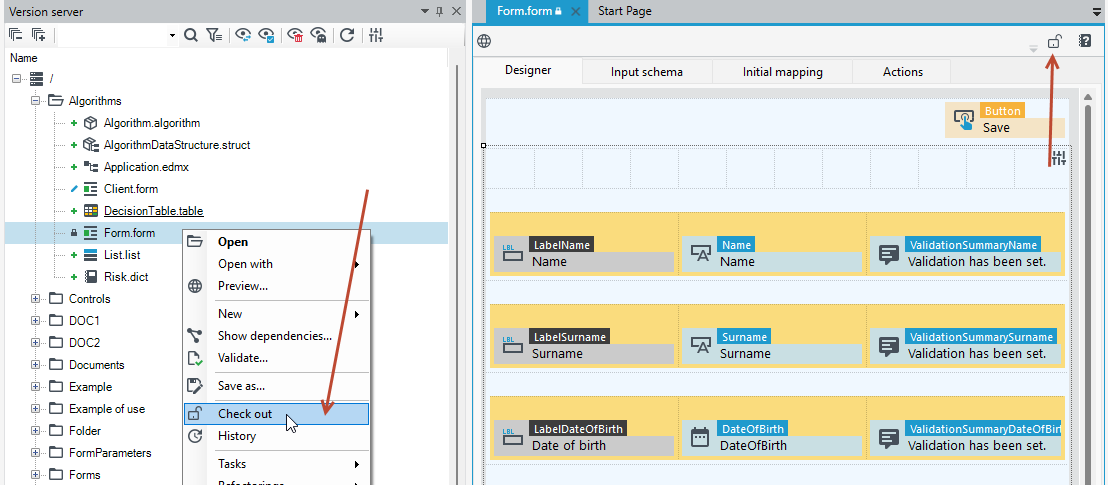Pin the Version server panel
The height and width of the screenshot is (485, 1108).
point(440,11)
